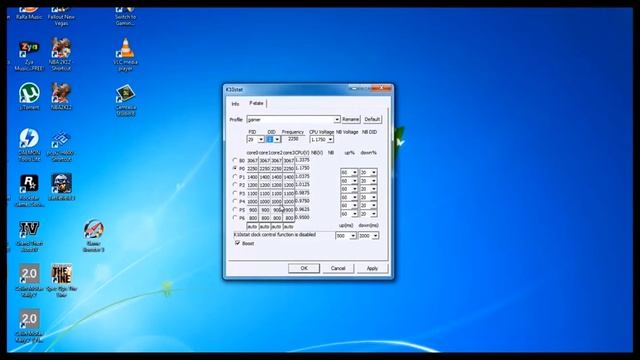Screen dimensions: 640x360
Task: Select the B0 P-state radio button
Action: tap(235, 160)
